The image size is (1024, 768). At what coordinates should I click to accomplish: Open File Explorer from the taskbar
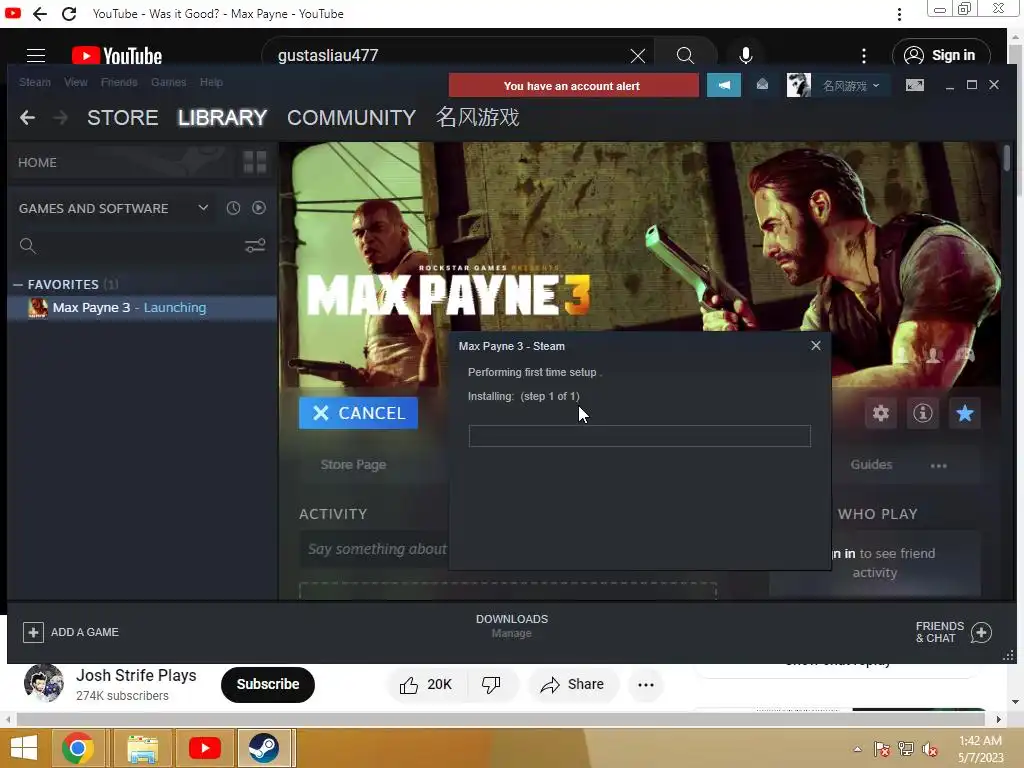tap(142, 748)
